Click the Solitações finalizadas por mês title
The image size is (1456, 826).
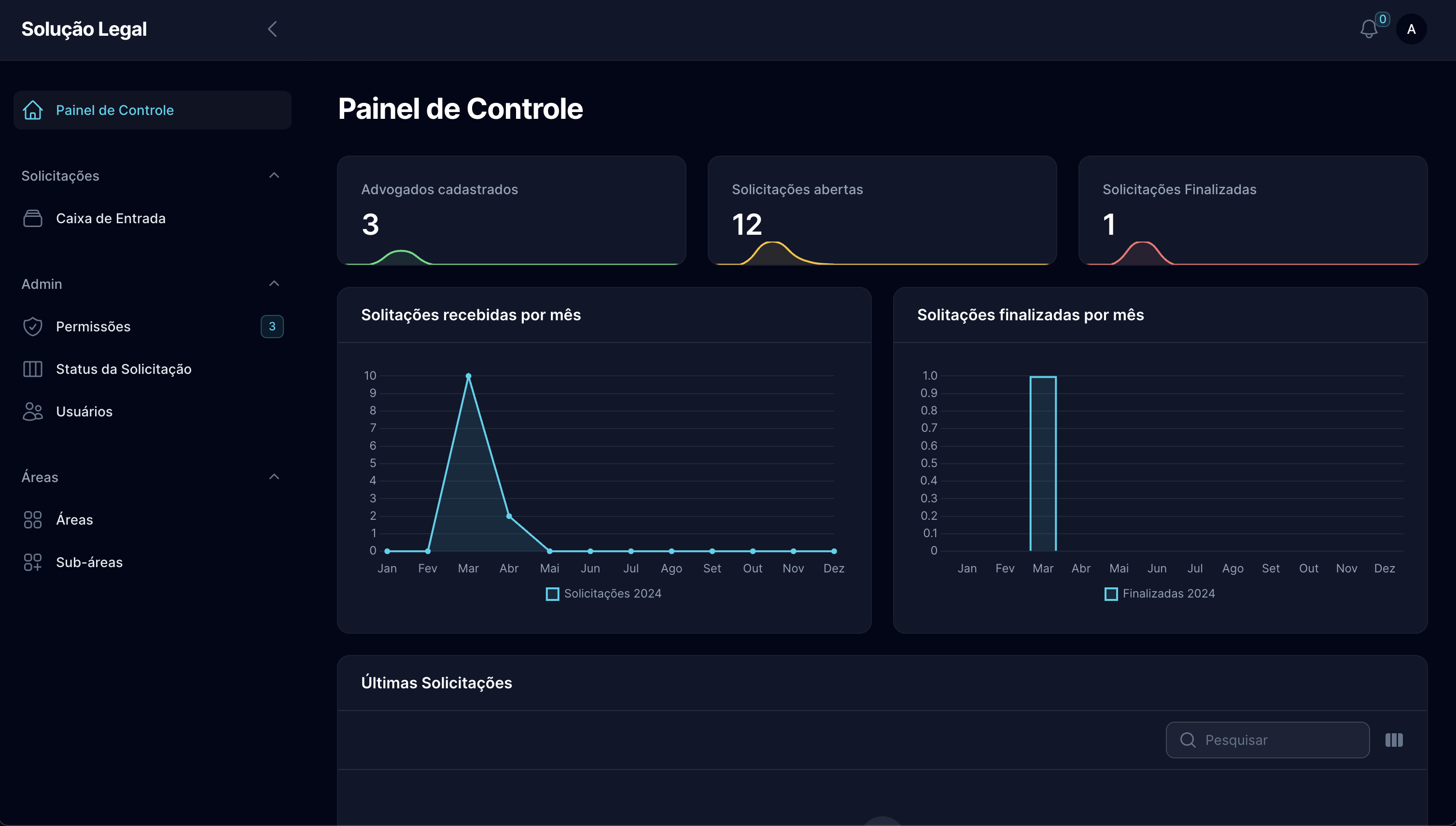(1031, 315)
